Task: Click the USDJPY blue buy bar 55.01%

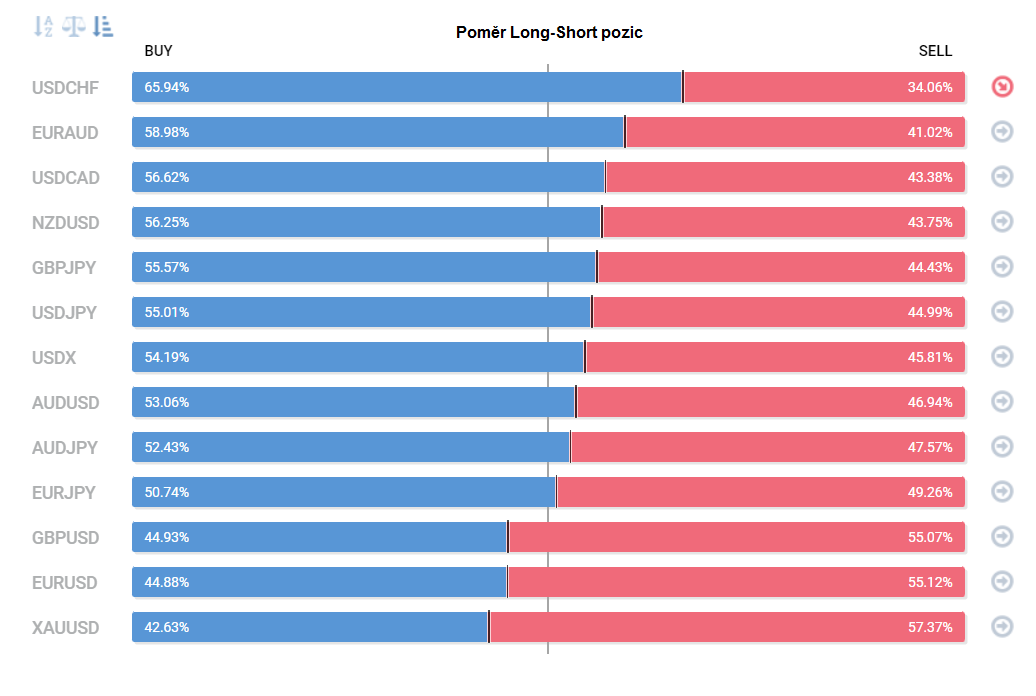Action: (x=361, y=312)
